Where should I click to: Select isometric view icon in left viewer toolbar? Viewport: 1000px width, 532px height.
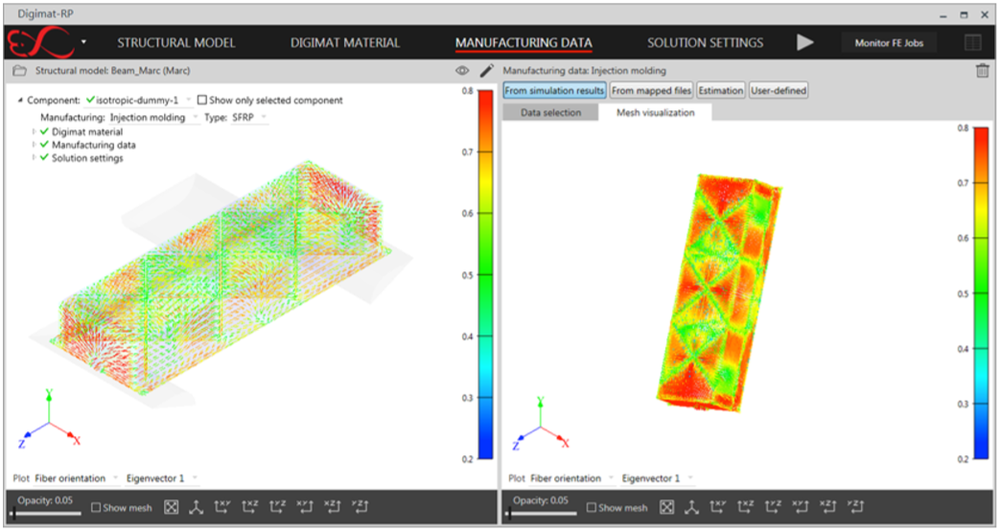[x=197, y=507]
